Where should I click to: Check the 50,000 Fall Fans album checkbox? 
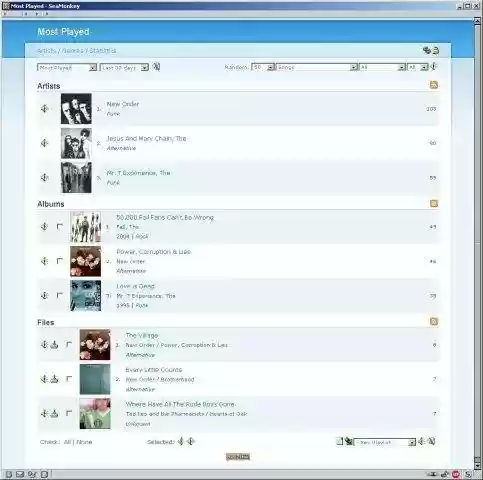tap(60, 227)
